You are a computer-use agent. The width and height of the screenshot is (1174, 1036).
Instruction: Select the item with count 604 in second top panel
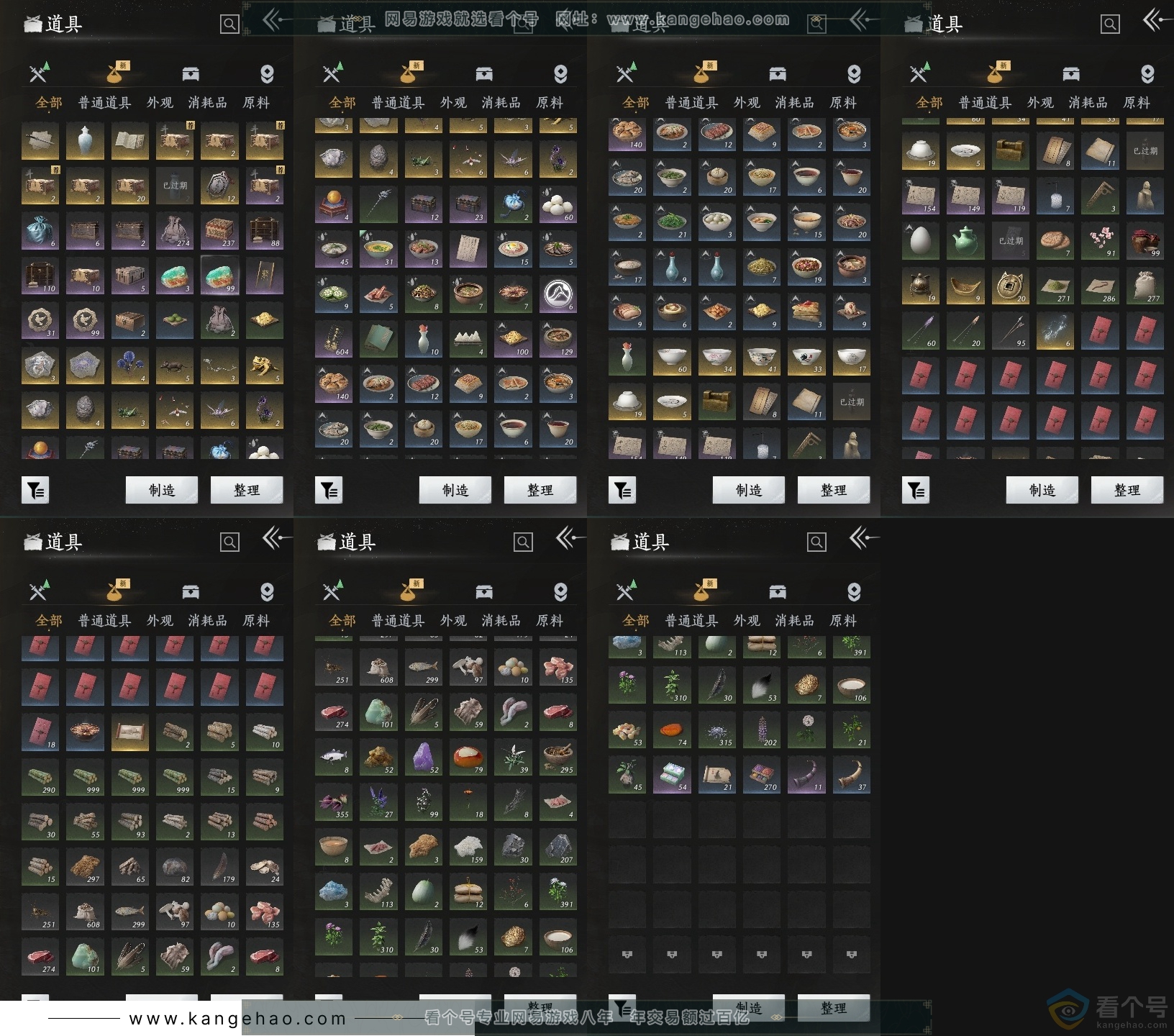(x=334, y=339)
